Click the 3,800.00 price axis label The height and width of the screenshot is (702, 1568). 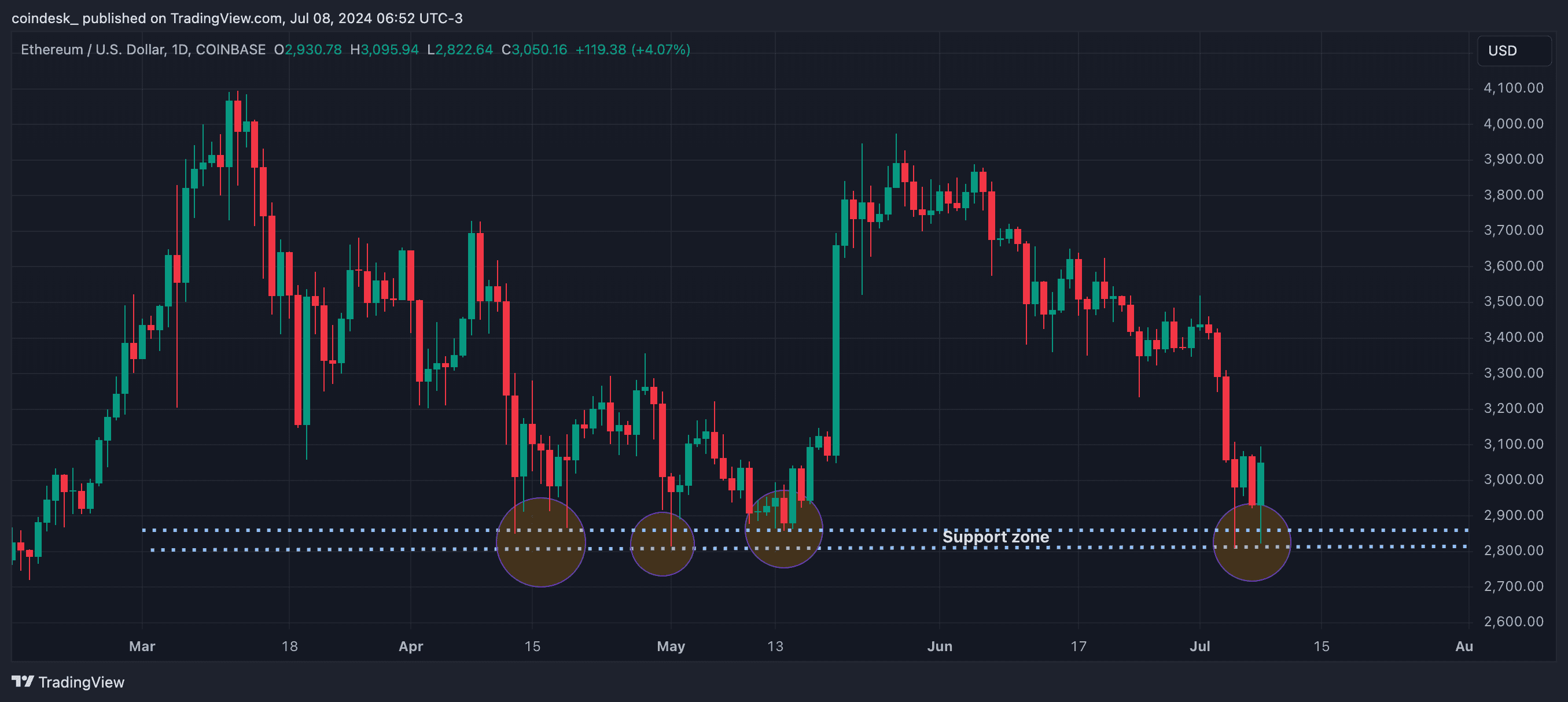click(1513, 195)
